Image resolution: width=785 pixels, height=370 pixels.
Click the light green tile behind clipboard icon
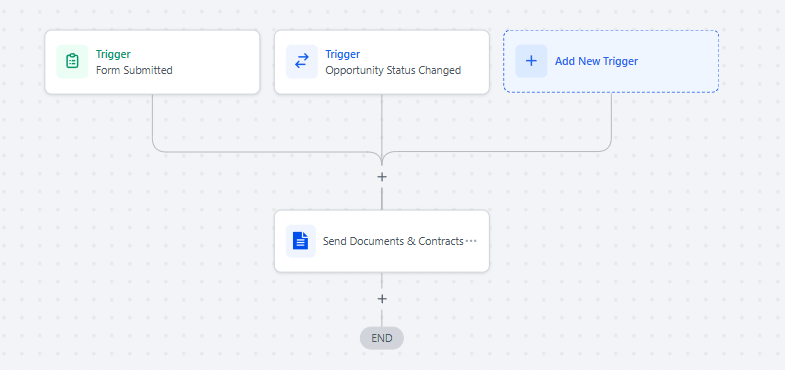pos(72,61)
